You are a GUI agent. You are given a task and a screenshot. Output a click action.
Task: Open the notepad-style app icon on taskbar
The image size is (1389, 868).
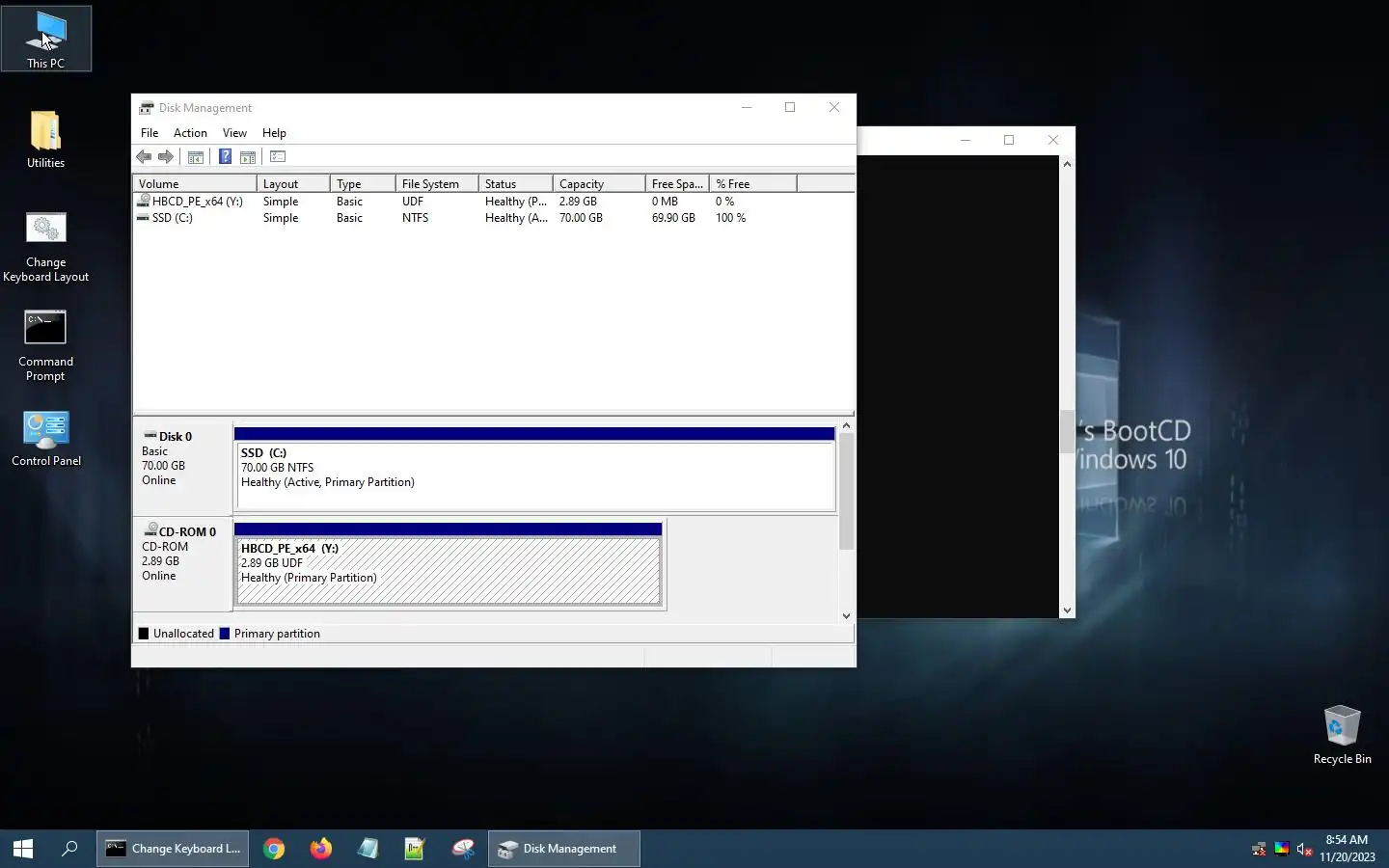(x=368, y=849)
